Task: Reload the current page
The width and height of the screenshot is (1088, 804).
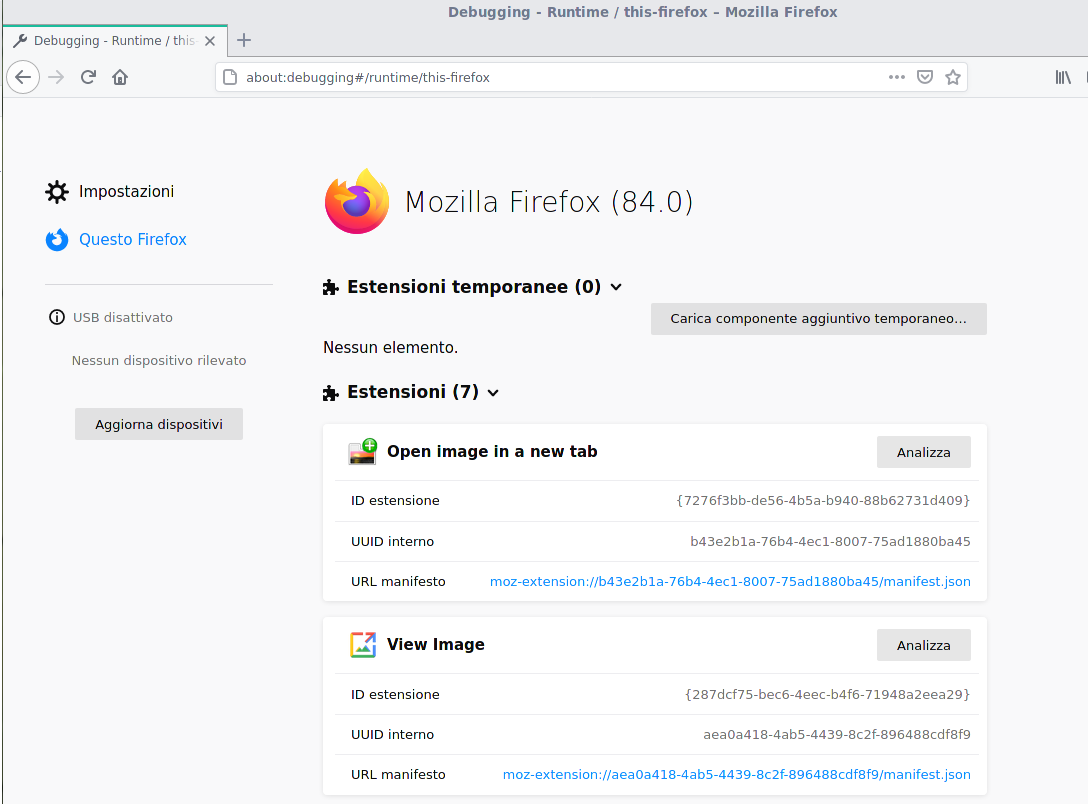Action: (88, 77)
